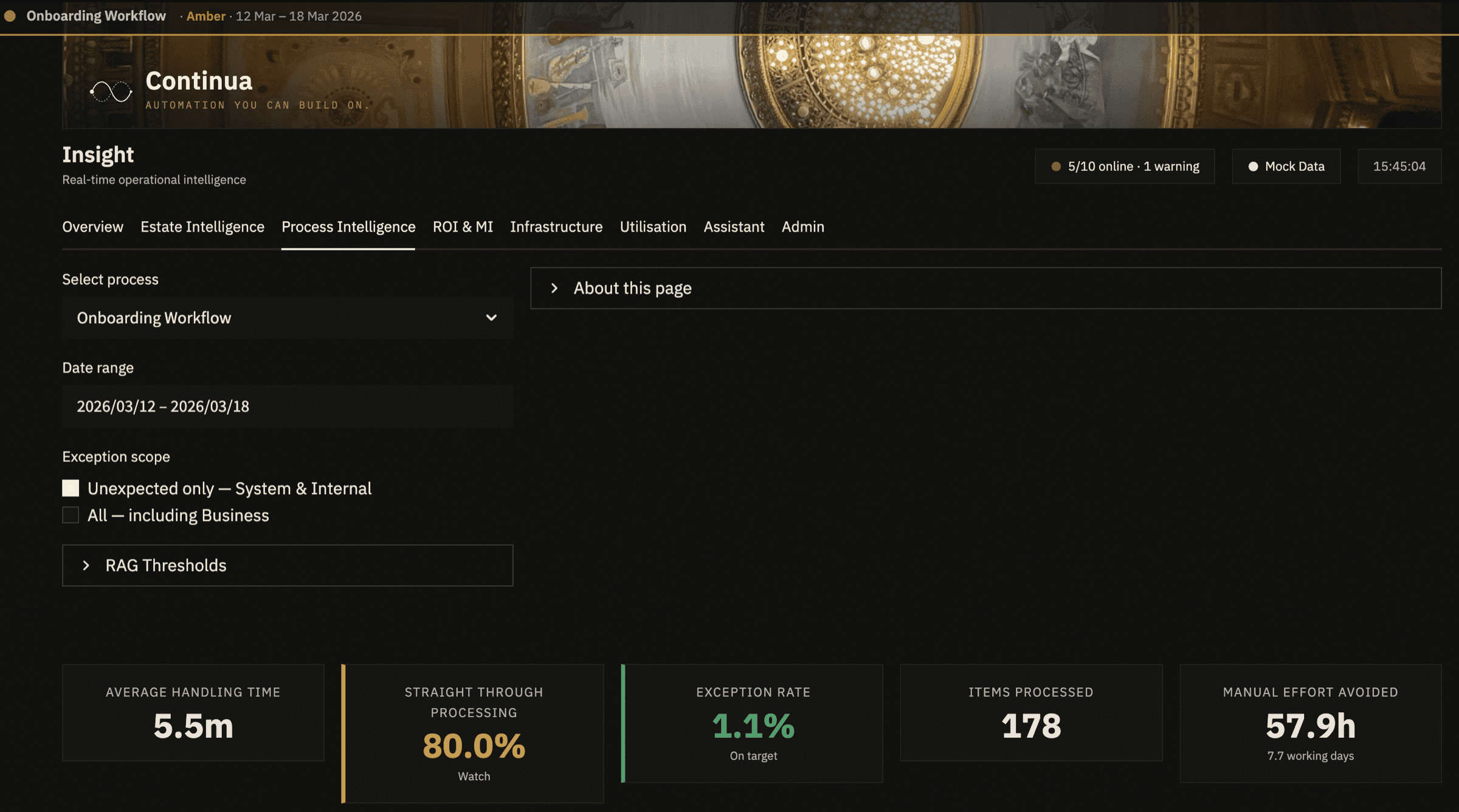Switch to the Utilisation tab
The width and height of the screenshot is (1459, 812).
(653, 227)
